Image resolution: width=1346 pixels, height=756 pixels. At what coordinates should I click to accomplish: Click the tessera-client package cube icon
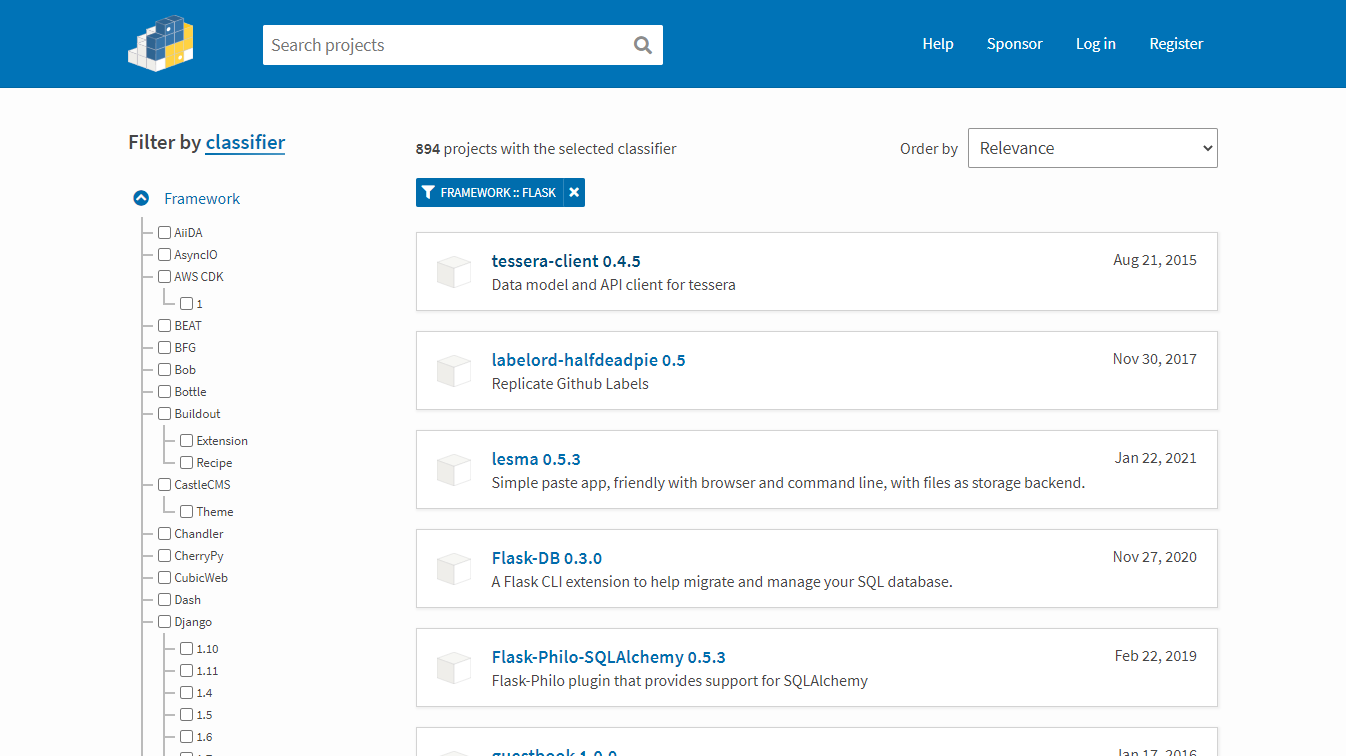point(454,272)
